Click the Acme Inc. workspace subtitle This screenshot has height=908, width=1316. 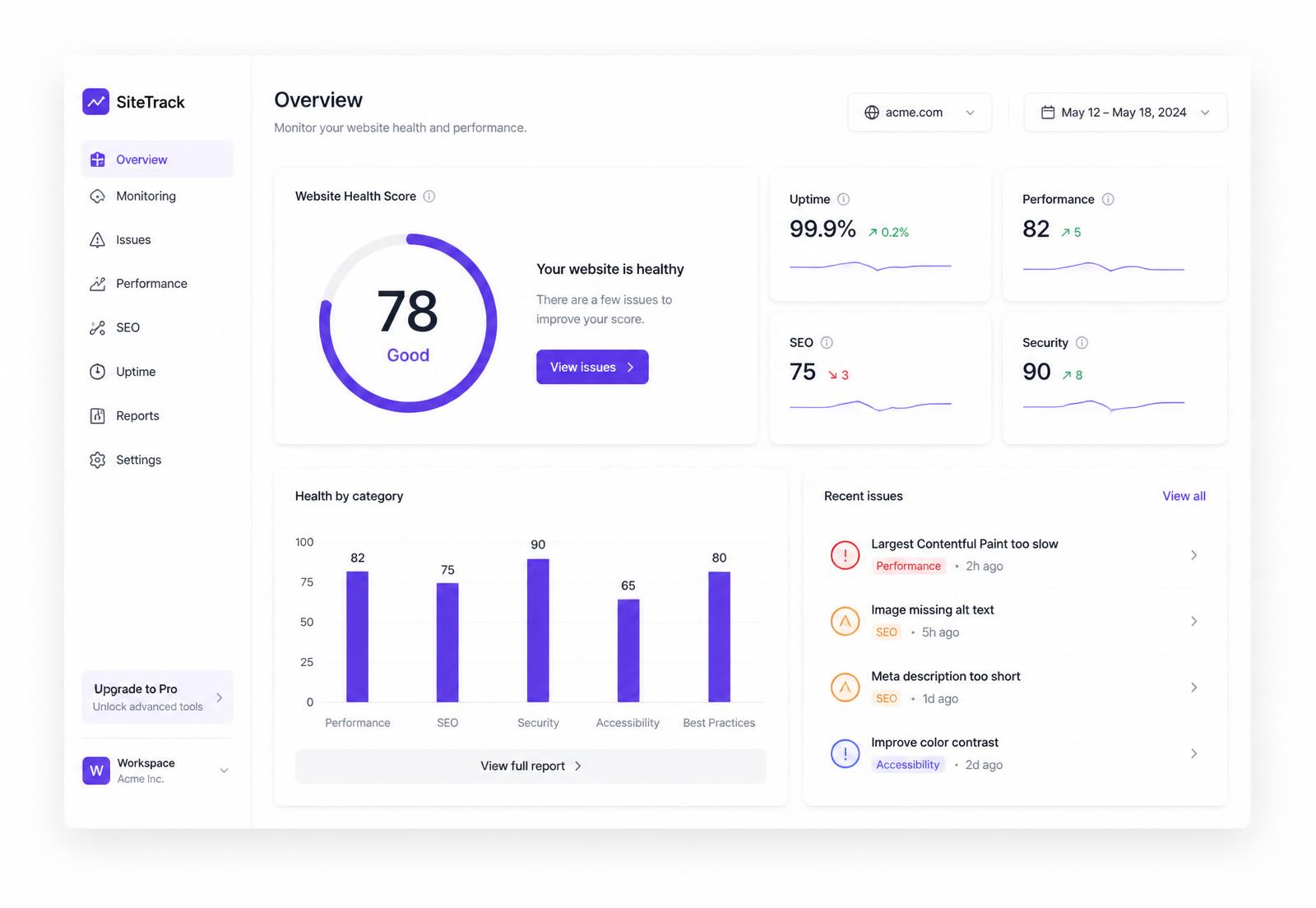pos(141,779)
